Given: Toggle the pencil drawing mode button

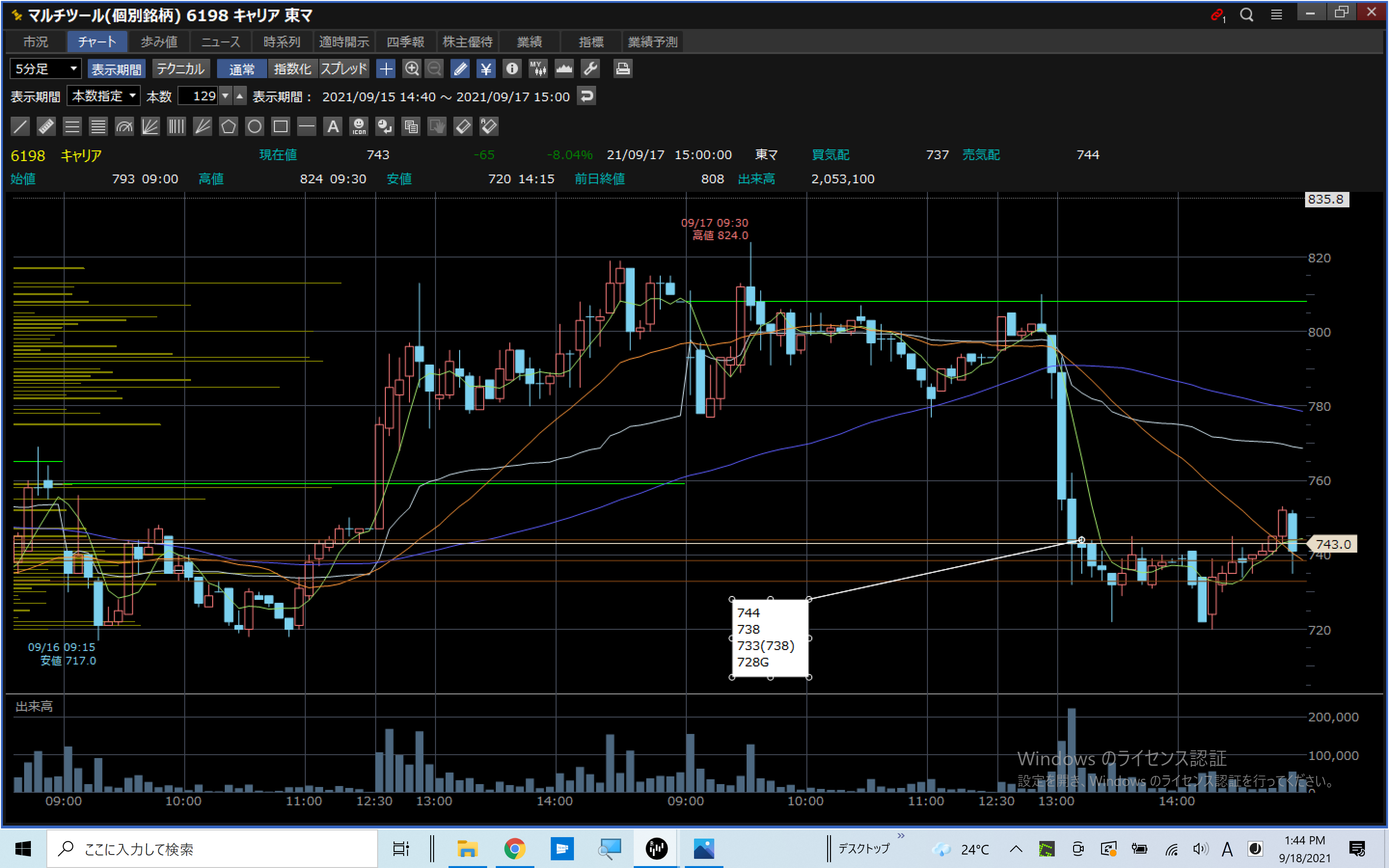Looking at the screenshot, I should [x=460, y=69].
